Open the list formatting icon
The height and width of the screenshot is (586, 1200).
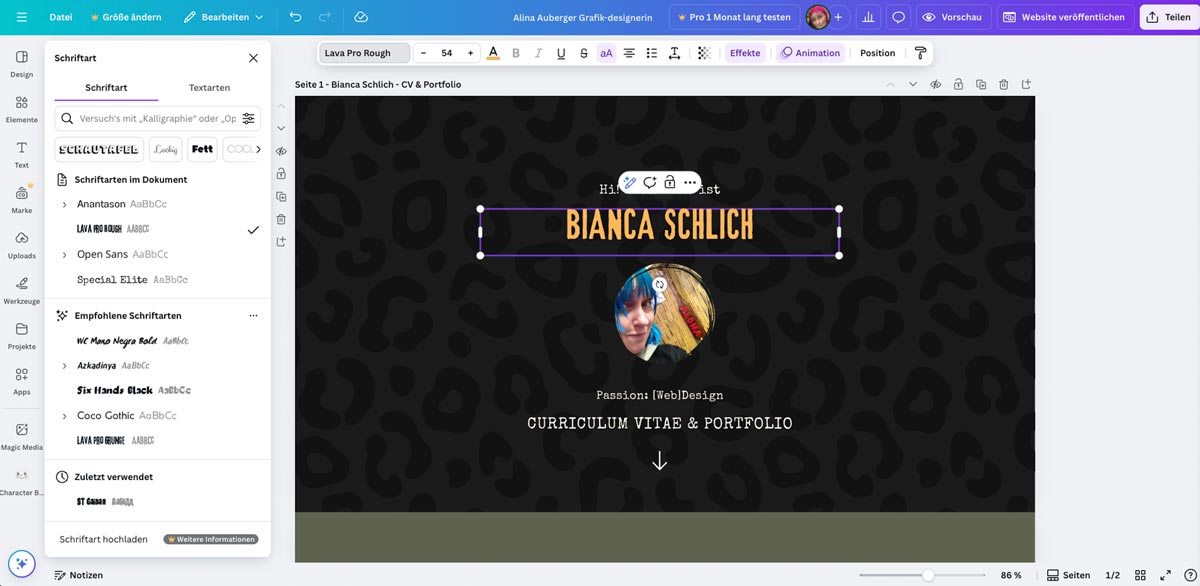coord(652,53)
